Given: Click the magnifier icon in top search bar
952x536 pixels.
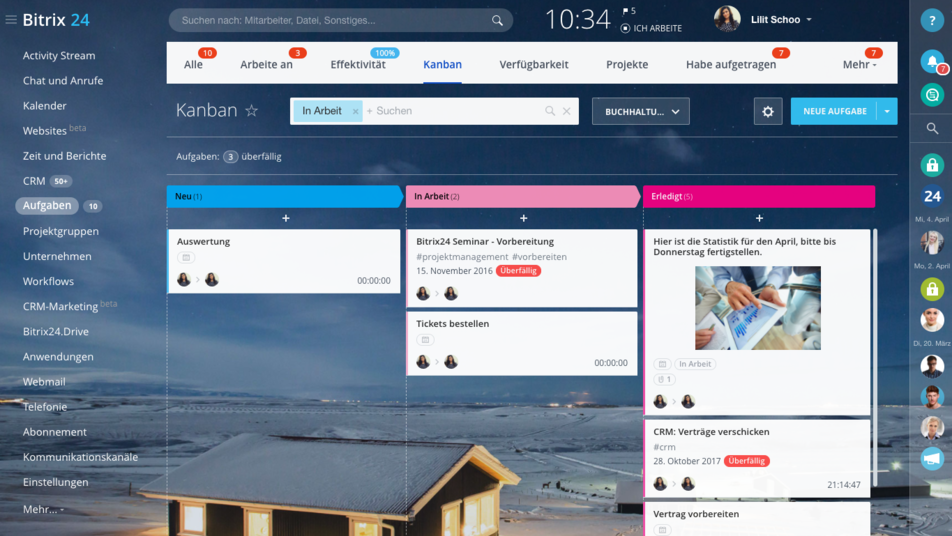Looking at the screenshot, I should coord(497,20).
